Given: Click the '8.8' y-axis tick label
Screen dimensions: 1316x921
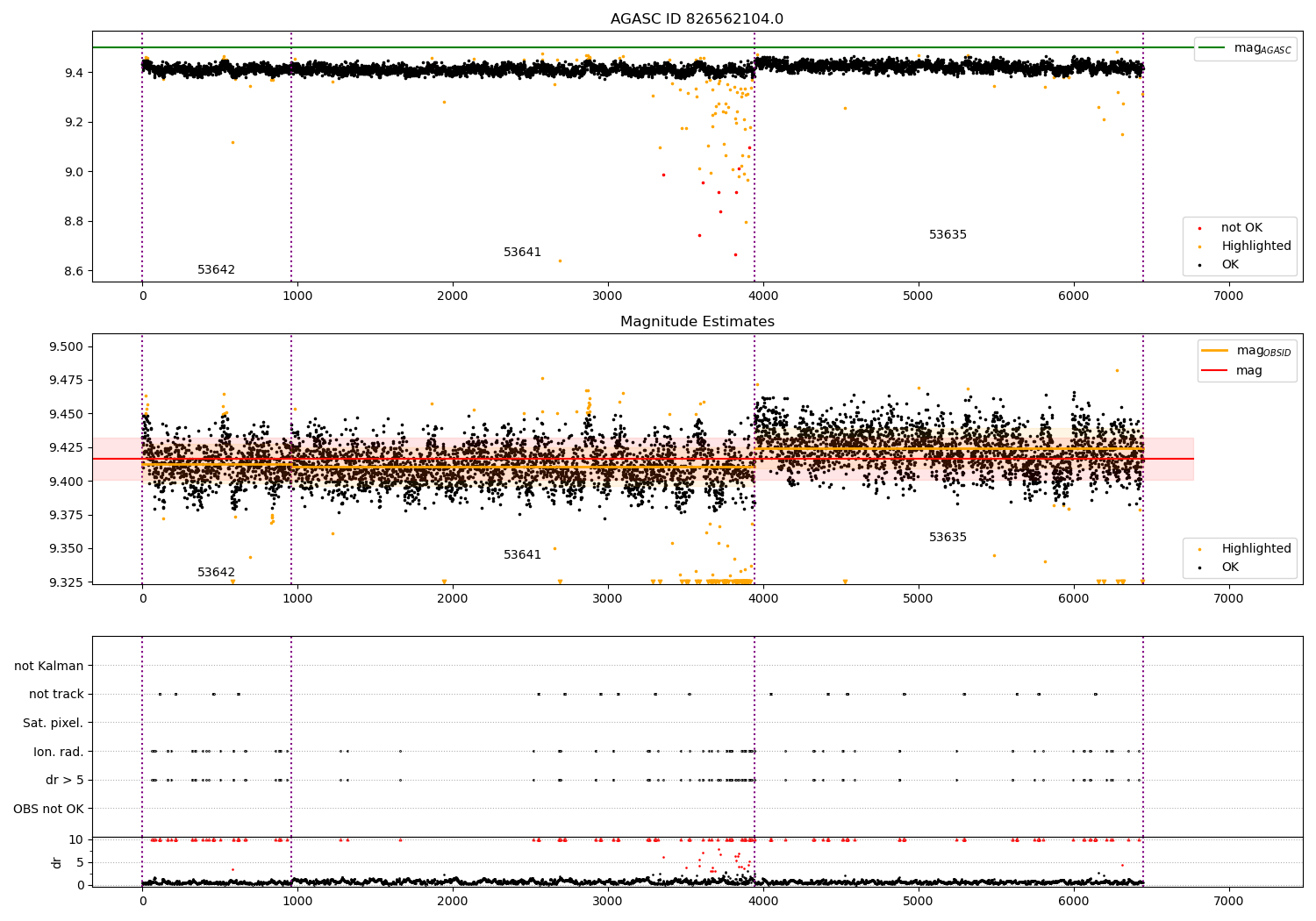Looking at the screenshot, I should [x=75, y=221].
